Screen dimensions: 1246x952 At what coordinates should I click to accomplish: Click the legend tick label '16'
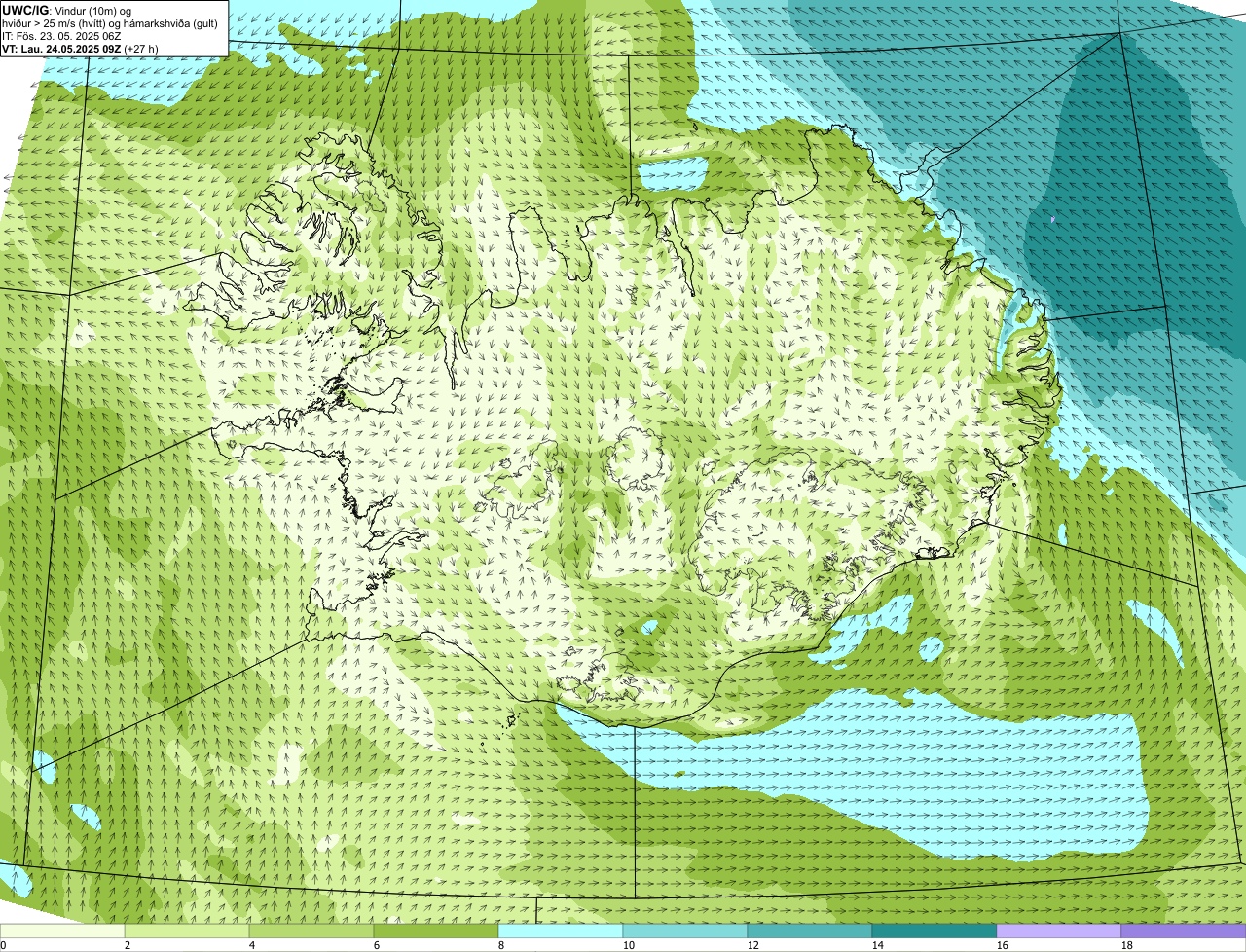(x=1003, y=945)
